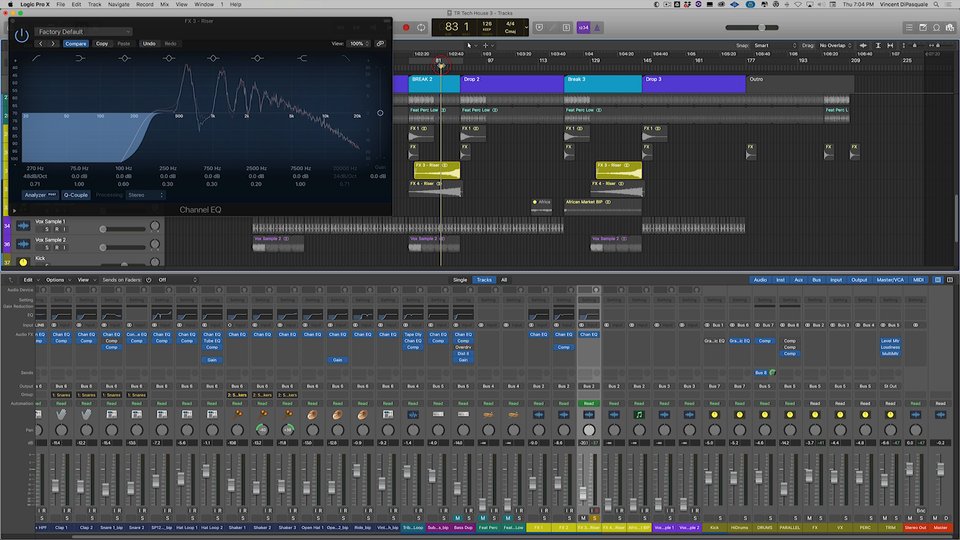
Task: Toggle the Cycle button in transport
Action: 421,28
